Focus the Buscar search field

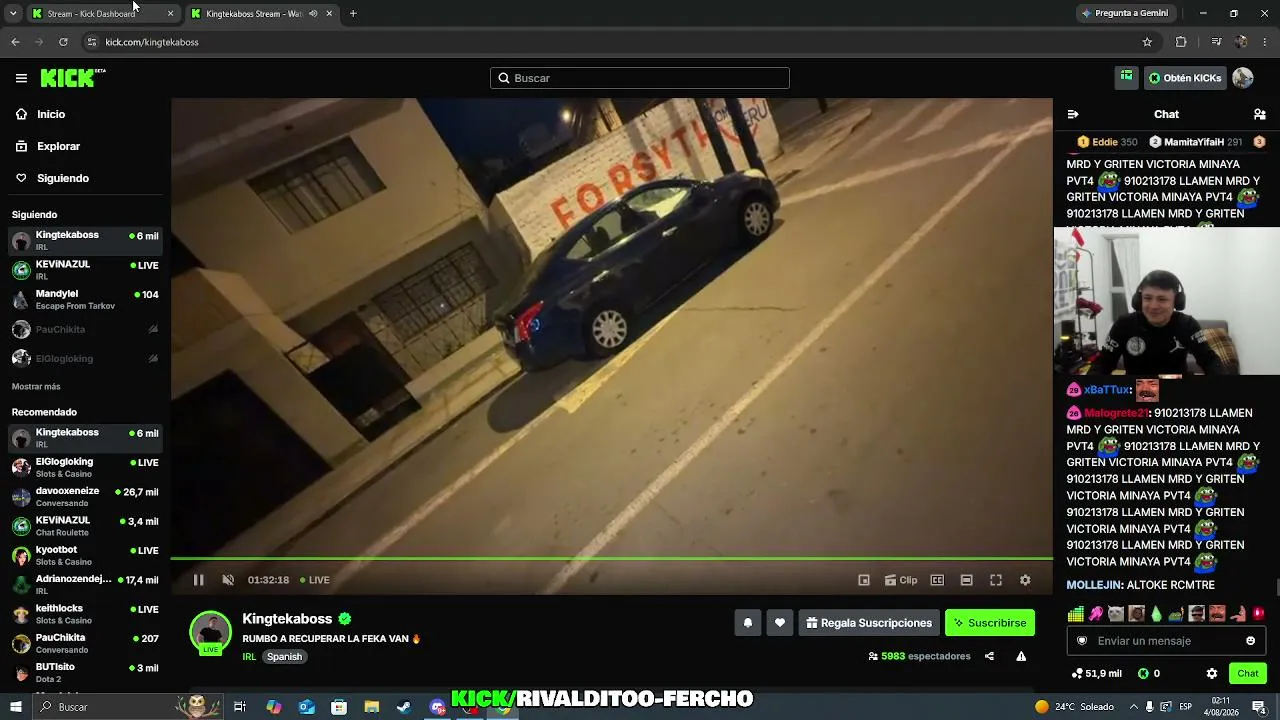point(640,78)
